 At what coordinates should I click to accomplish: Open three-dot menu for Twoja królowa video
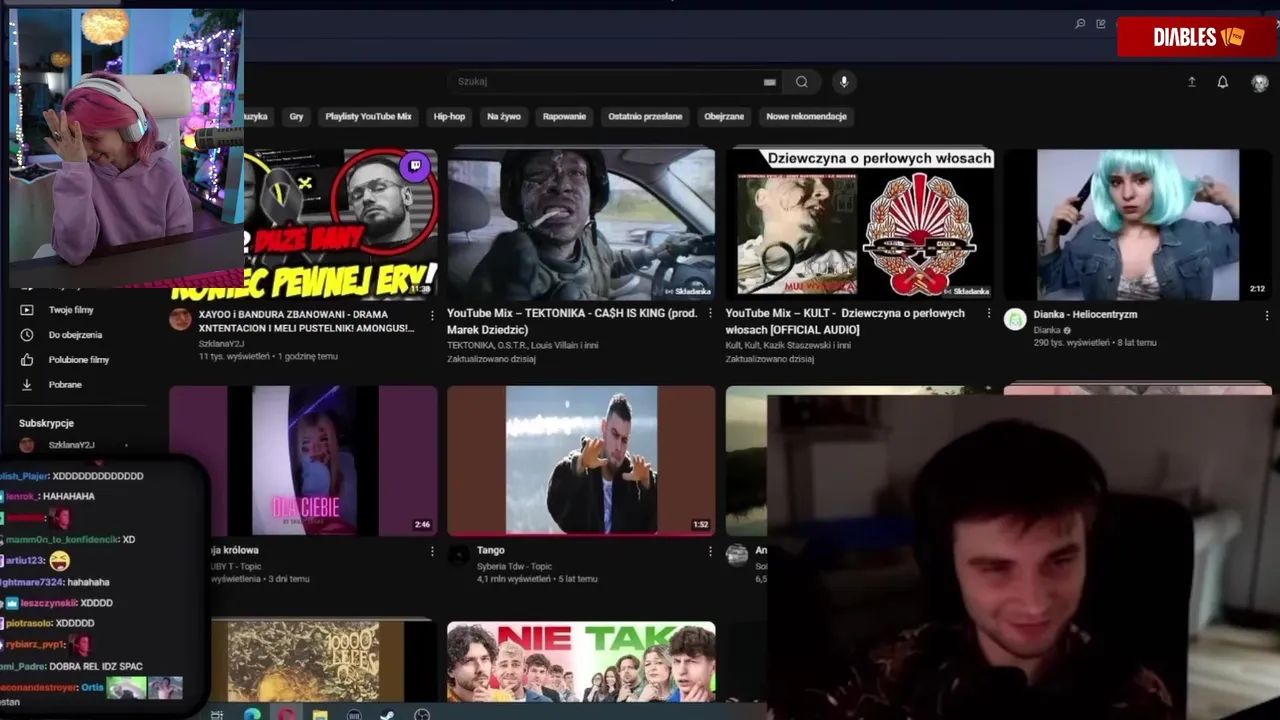coord(432,551)
